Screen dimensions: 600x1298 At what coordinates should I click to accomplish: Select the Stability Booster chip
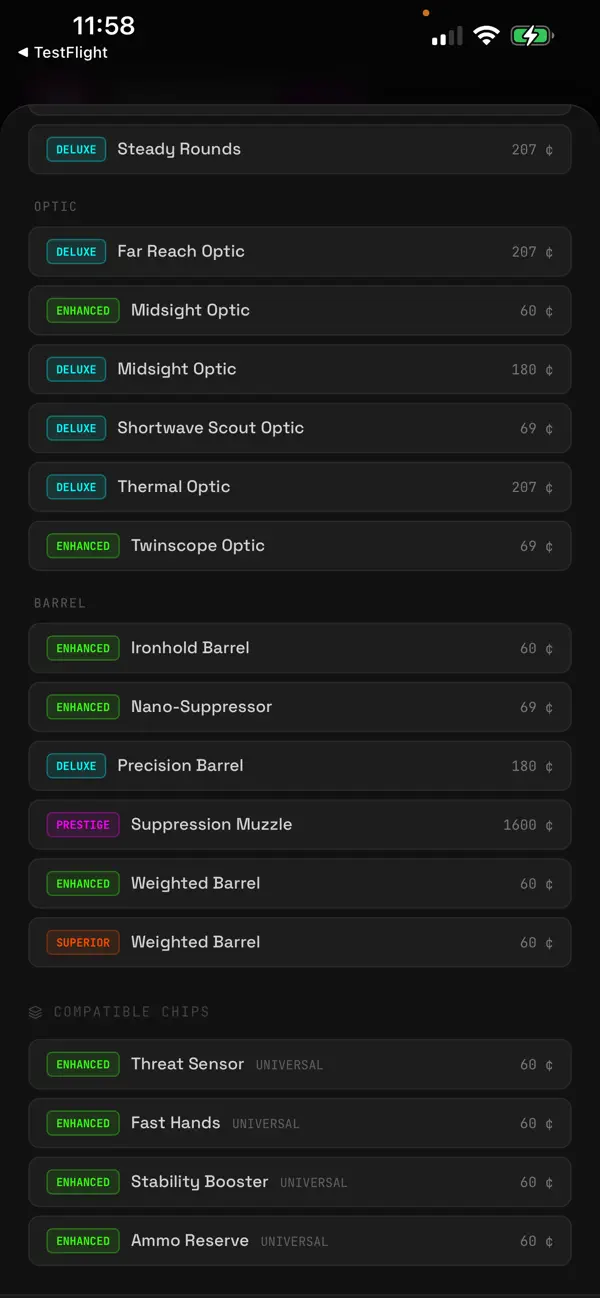coord(300,1181)
